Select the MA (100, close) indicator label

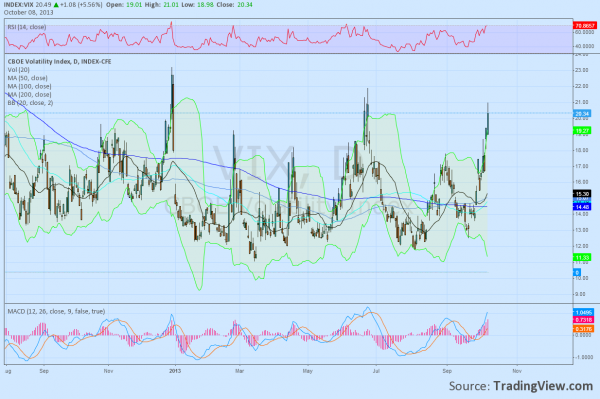(x=29, y=86)
